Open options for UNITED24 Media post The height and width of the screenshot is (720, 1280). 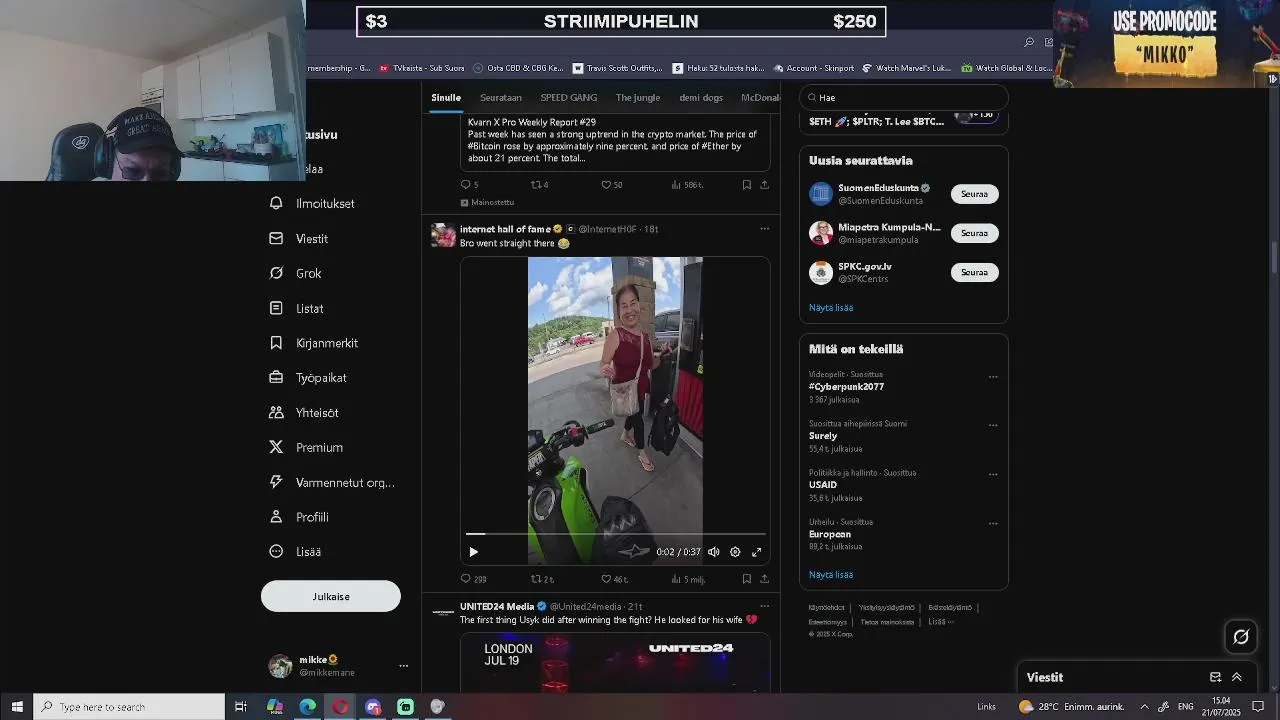(764, 606)
